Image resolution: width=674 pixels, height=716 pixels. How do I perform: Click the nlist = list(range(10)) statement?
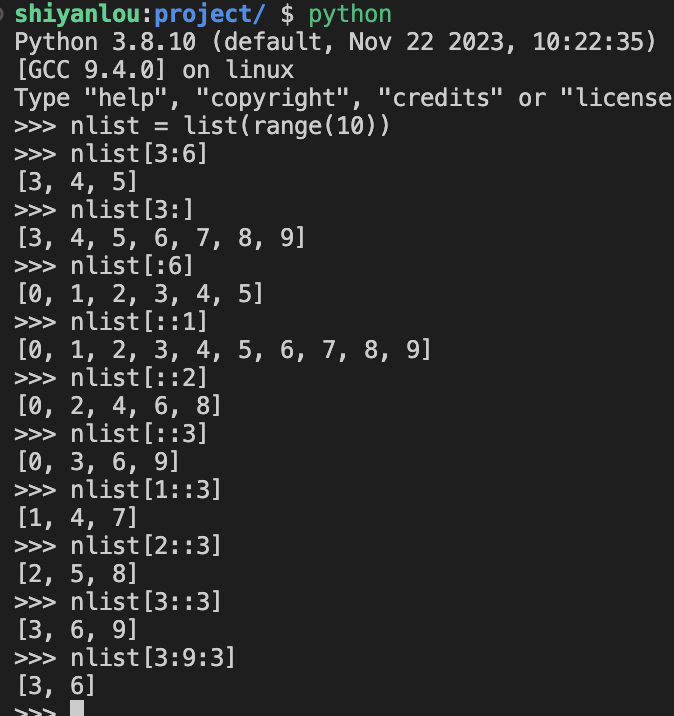coord(229,127)
